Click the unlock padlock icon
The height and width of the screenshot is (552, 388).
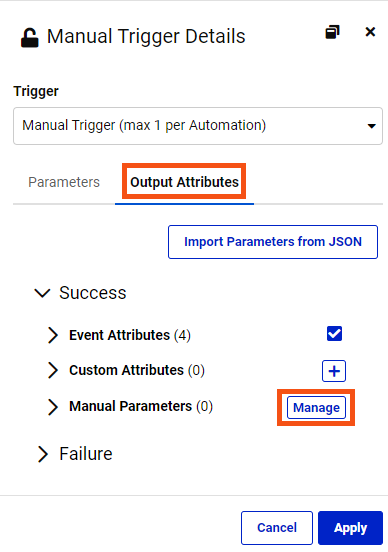[30, 37]
